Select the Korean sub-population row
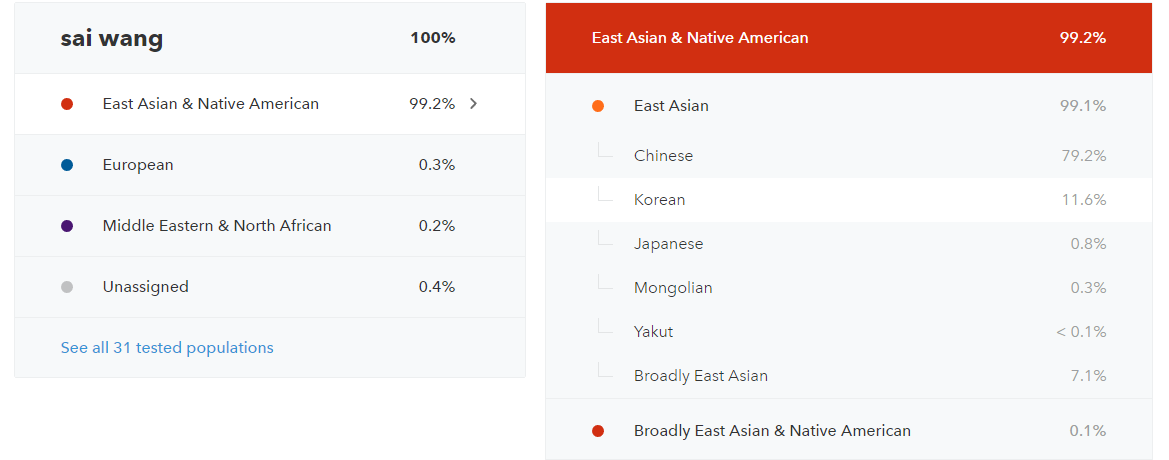Viewport: 1169px width, 460px height. (x=849, y=200)
